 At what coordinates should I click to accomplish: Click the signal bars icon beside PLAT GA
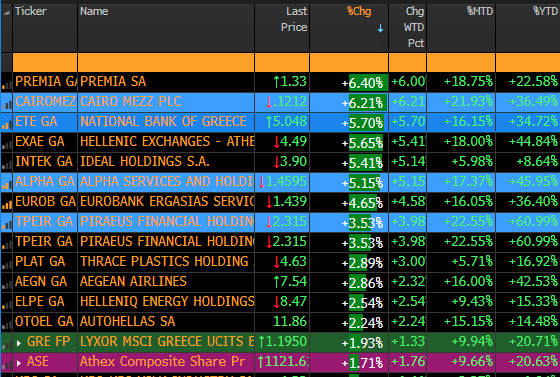coord(6,264)
